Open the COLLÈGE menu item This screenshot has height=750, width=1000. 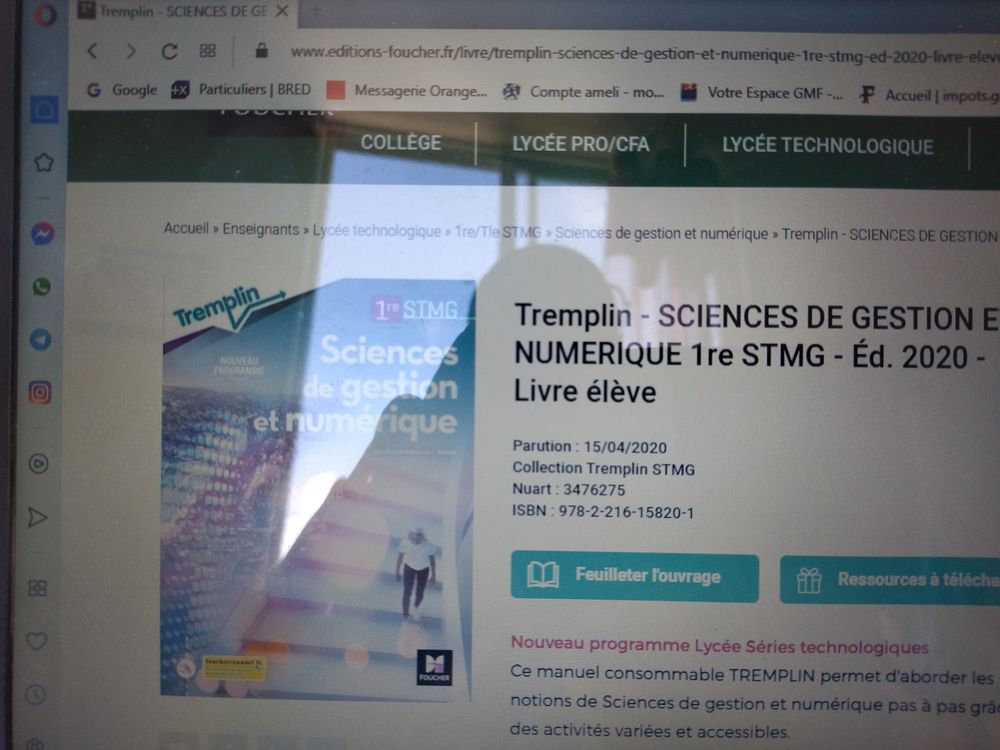pyautogui.click(x=401, y=142)
